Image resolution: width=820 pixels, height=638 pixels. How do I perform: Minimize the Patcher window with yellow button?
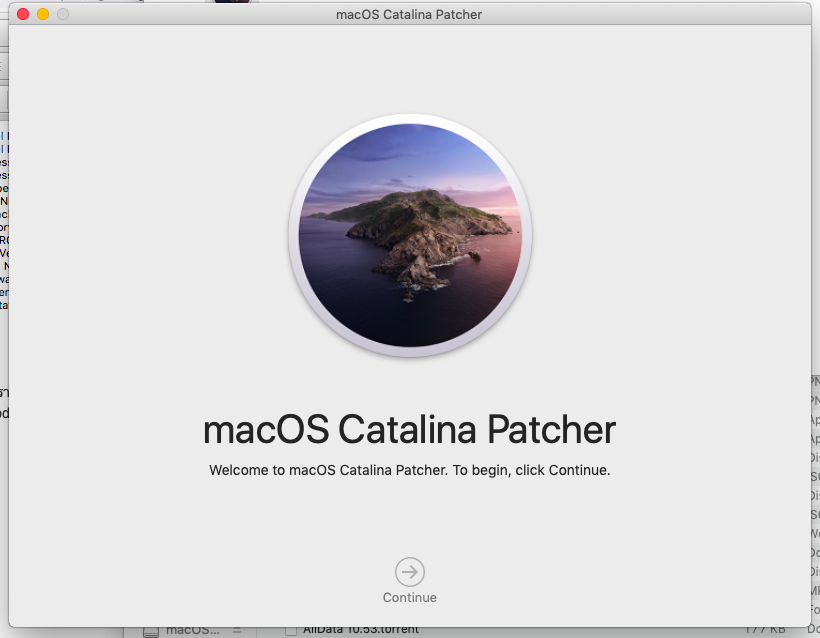pyautogui.click(x=43, y=14)
